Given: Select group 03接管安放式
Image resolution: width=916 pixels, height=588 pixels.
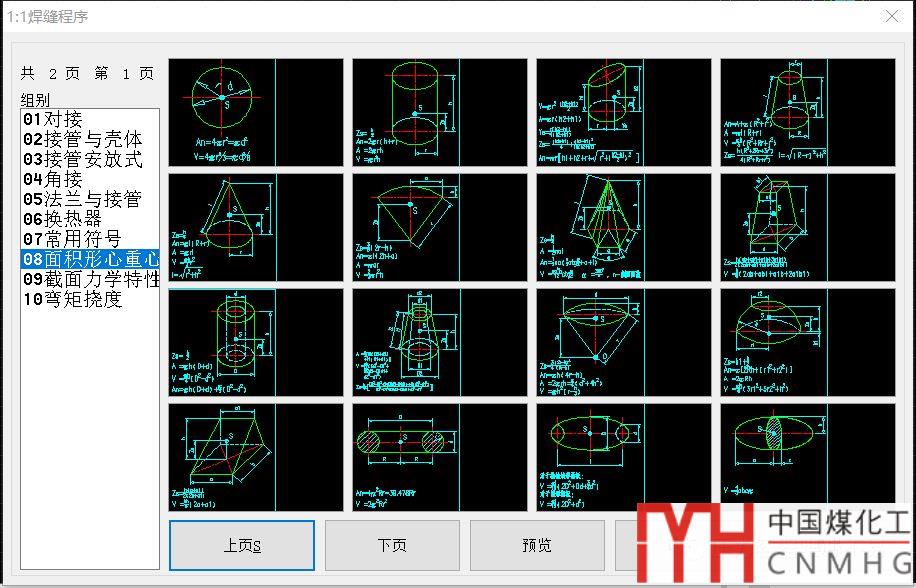Looking at the screenshot, I should (x=90, y=159).
